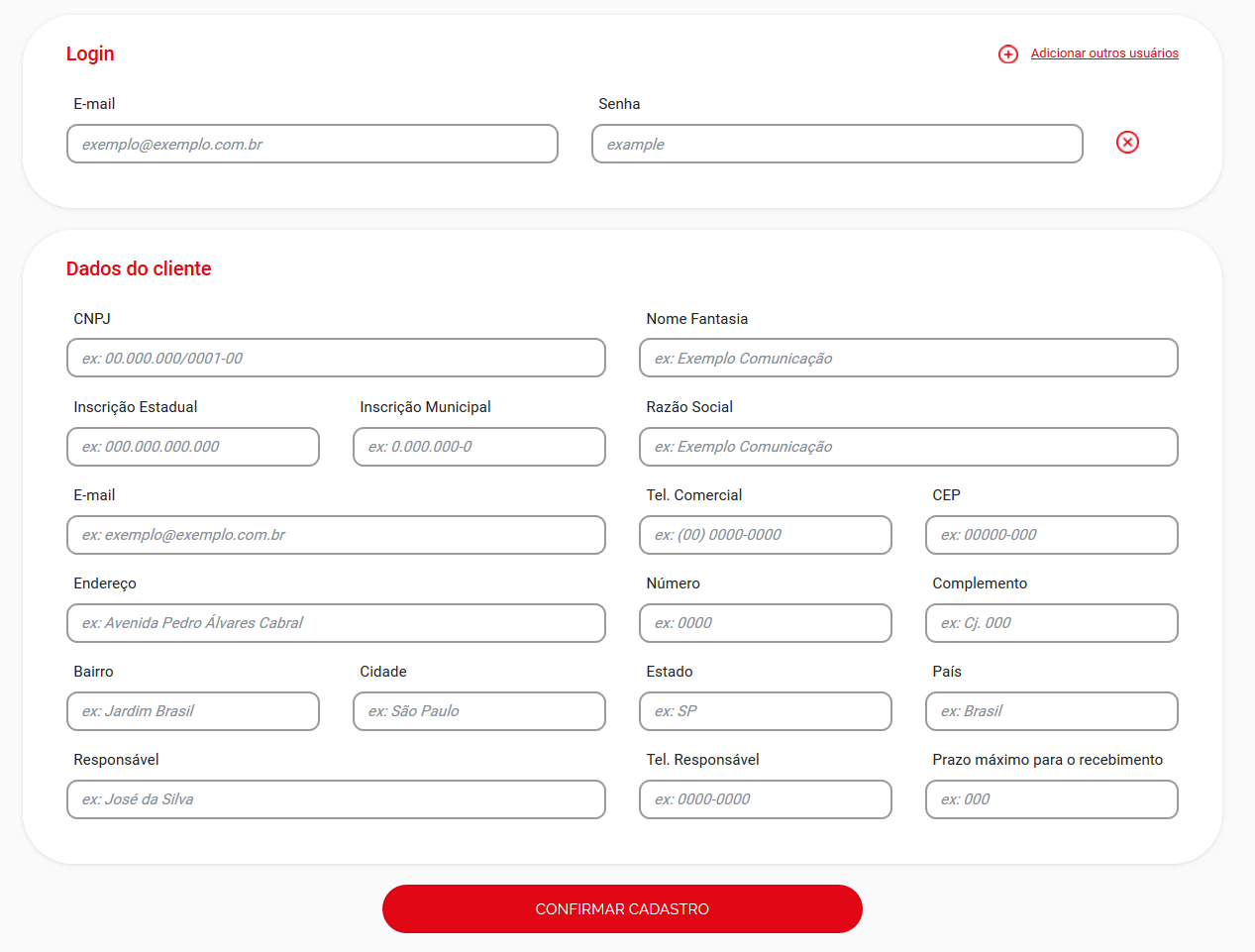The height and width of the screenshot is (952, 1255).
Task: Select the Estado field
Action: tap(766, 711)
